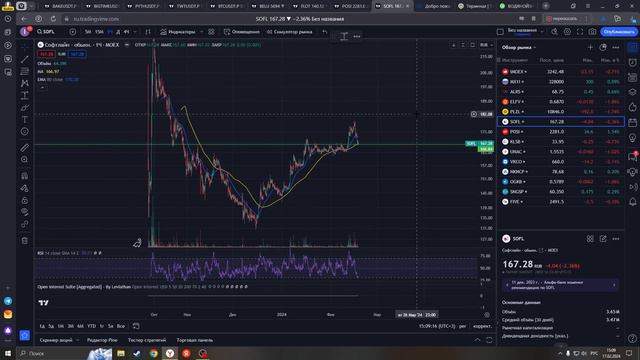Open the Windows Start menu
640x360 pixels.
[8, 353]
